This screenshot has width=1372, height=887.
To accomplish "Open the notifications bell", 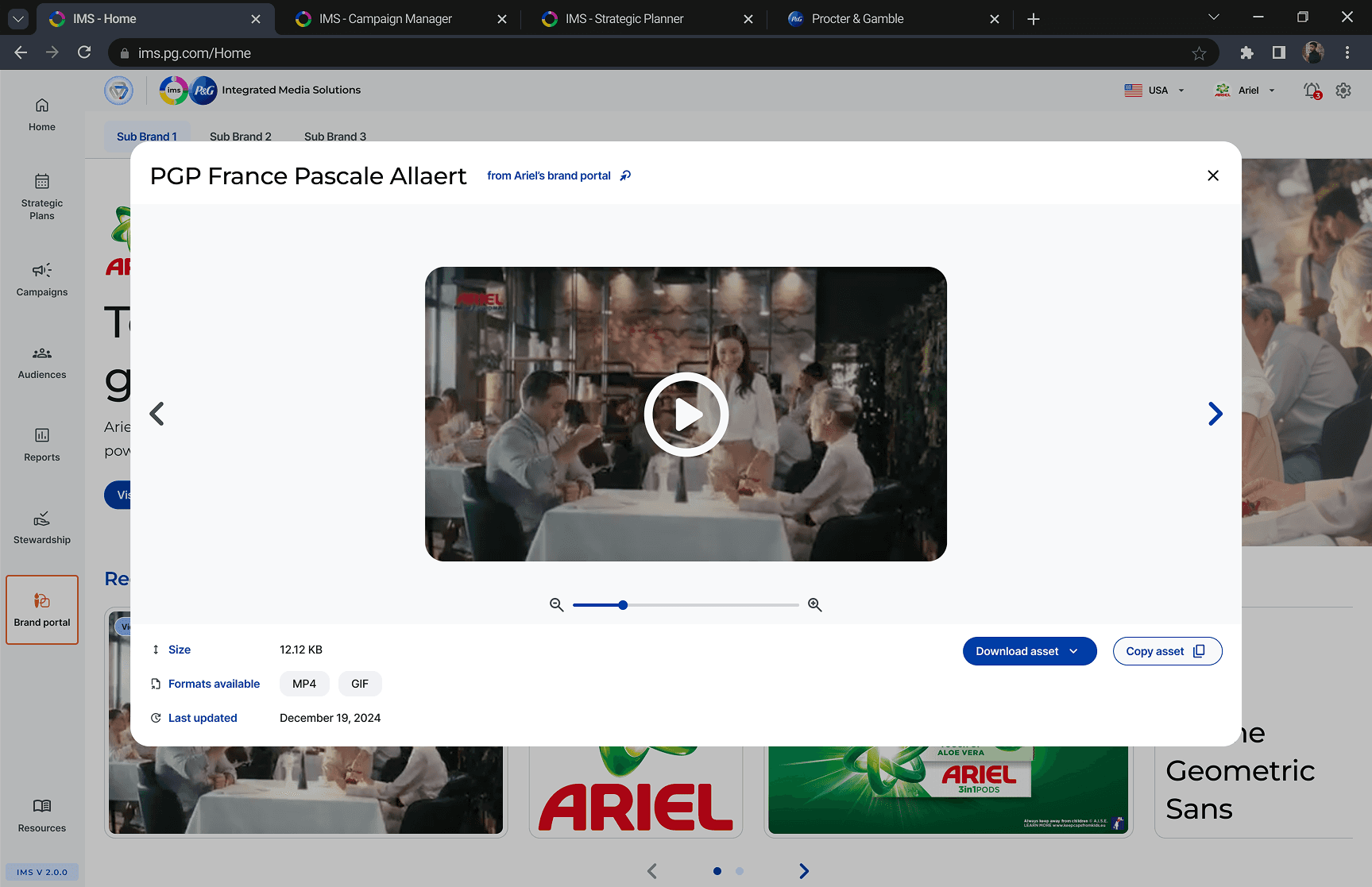I will click(x=1312, y=91).
